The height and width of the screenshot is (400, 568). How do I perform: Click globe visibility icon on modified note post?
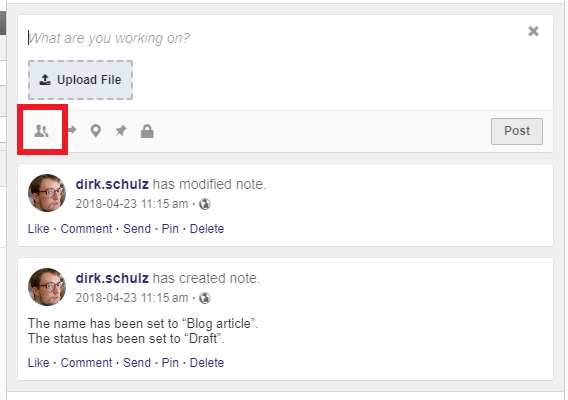tap(205, 204)
